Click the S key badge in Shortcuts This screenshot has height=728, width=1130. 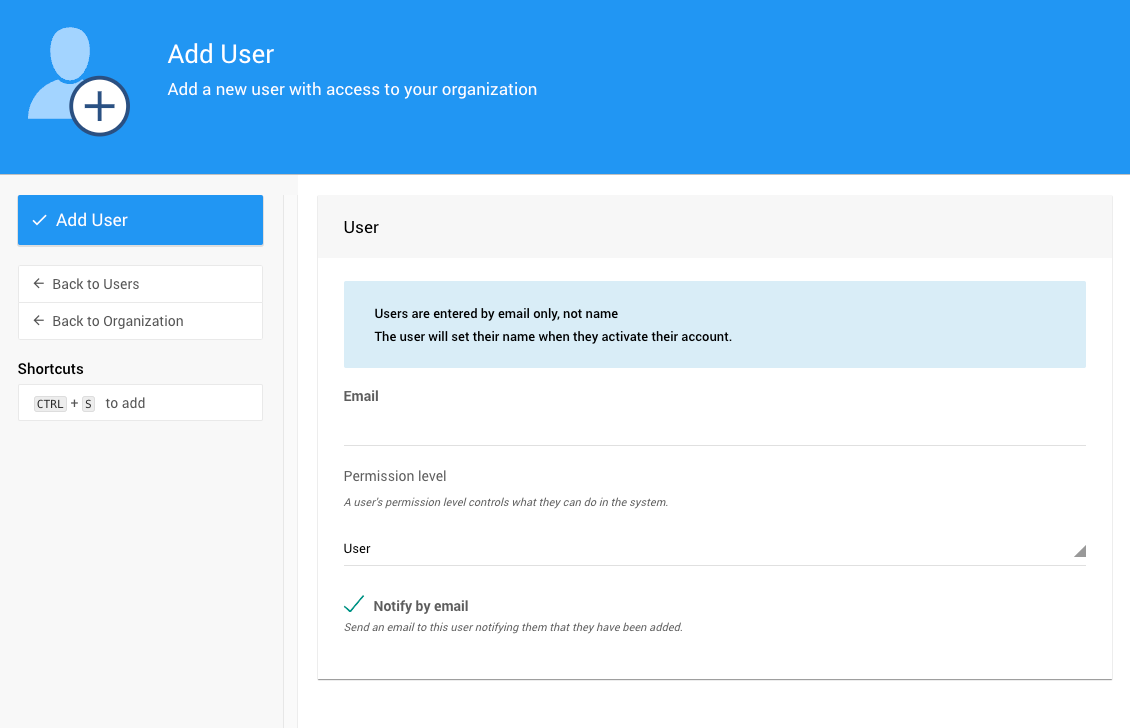point(88,404)
